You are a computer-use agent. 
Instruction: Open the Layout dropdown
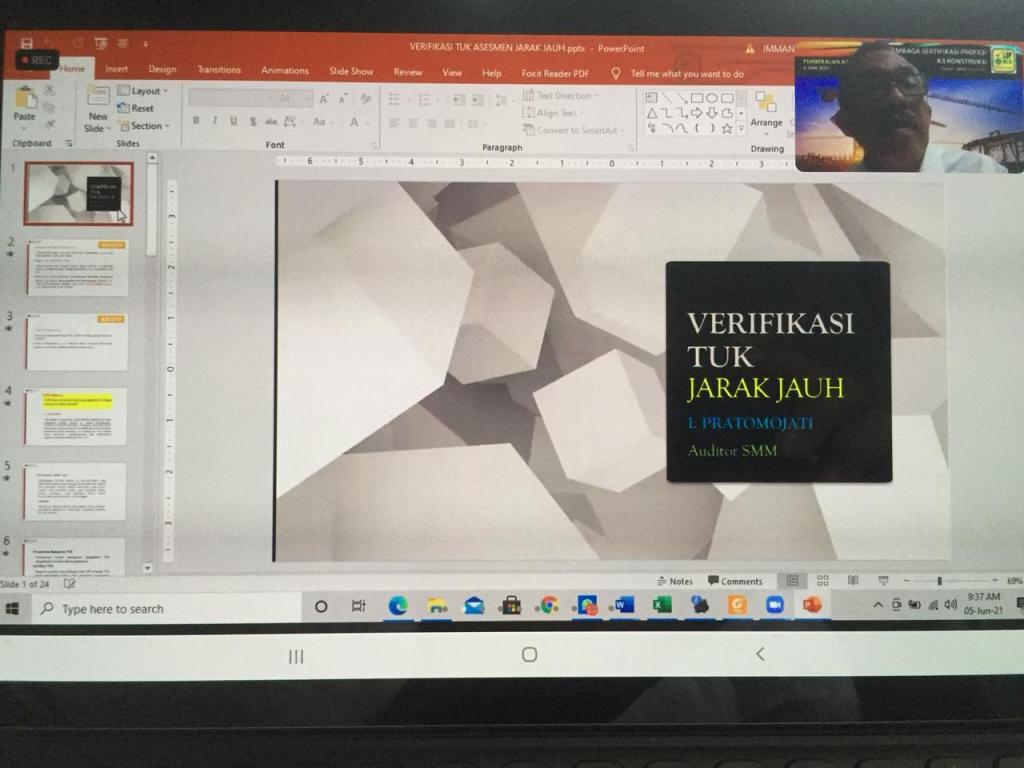tap(144, 91)
